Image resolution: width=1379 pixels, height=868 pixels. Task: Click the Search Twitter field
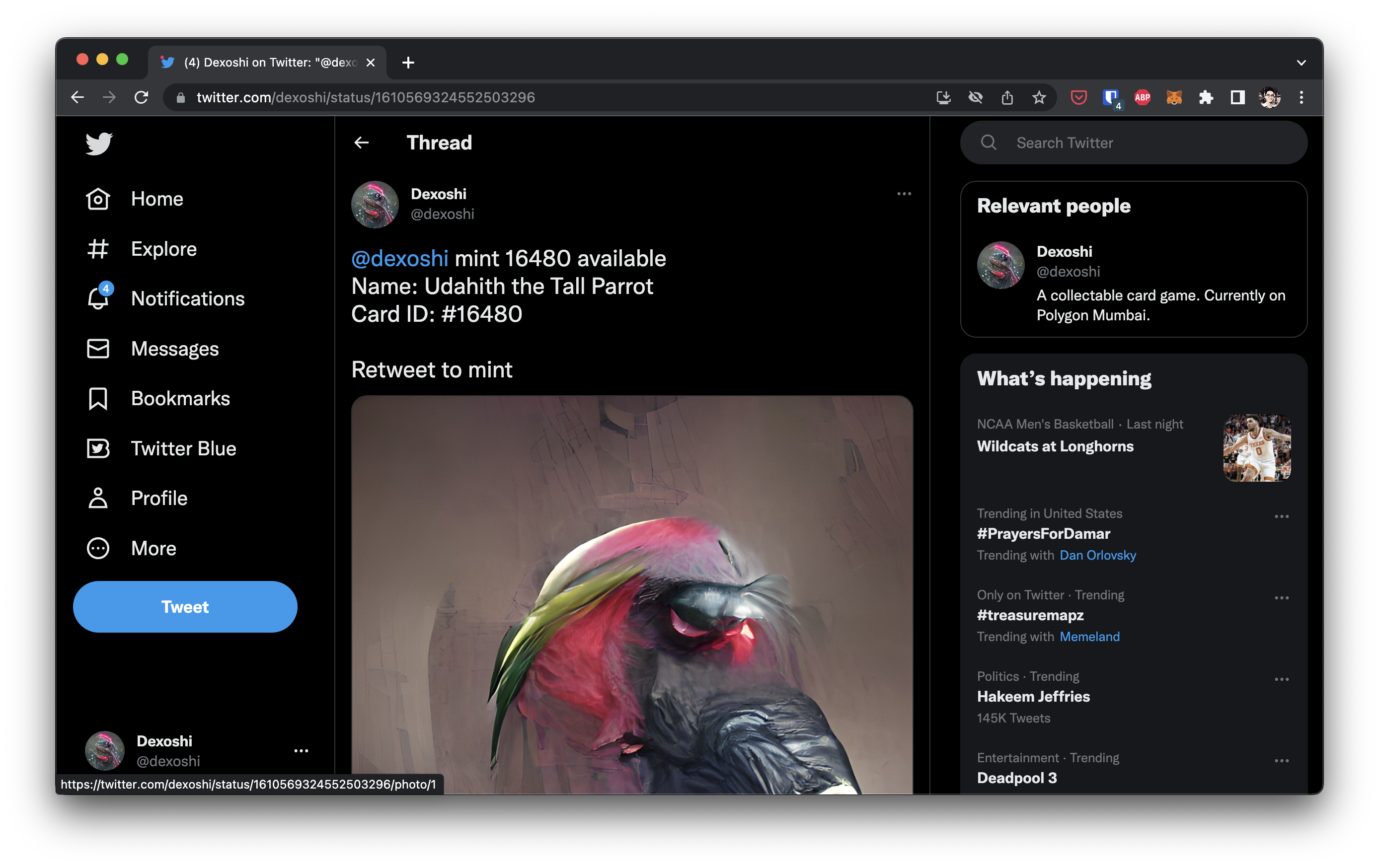coord(1134,143)
